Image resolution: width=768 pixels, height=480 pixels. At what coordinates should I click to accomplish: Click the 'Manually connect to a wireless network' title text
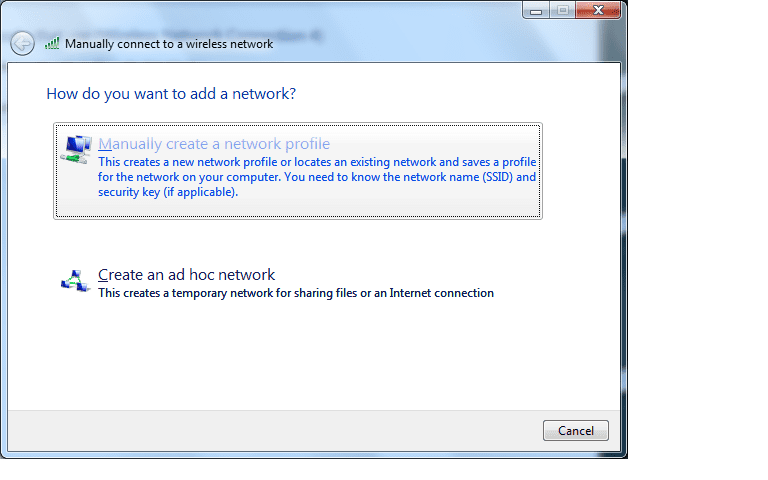(169, 44)
